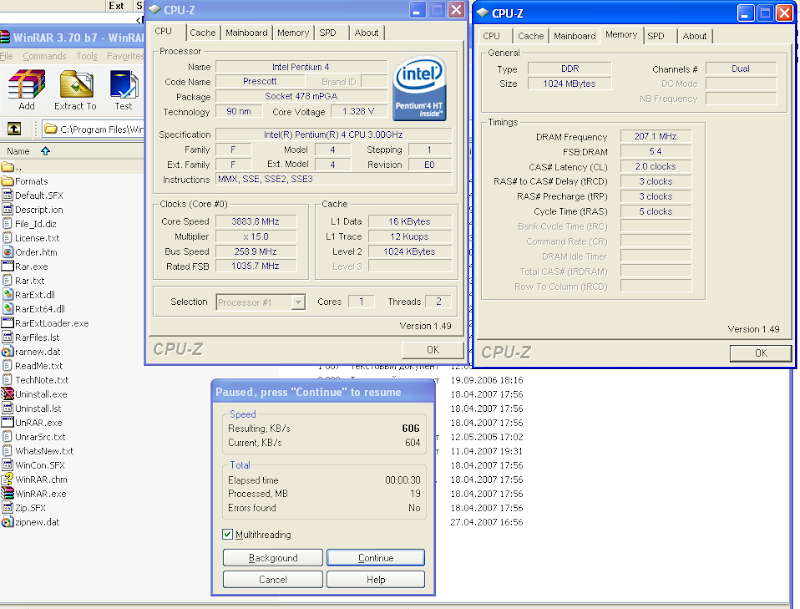Open the Processor #1 selection dropdown
Screen dimensions: 800x609
point(298,302)
